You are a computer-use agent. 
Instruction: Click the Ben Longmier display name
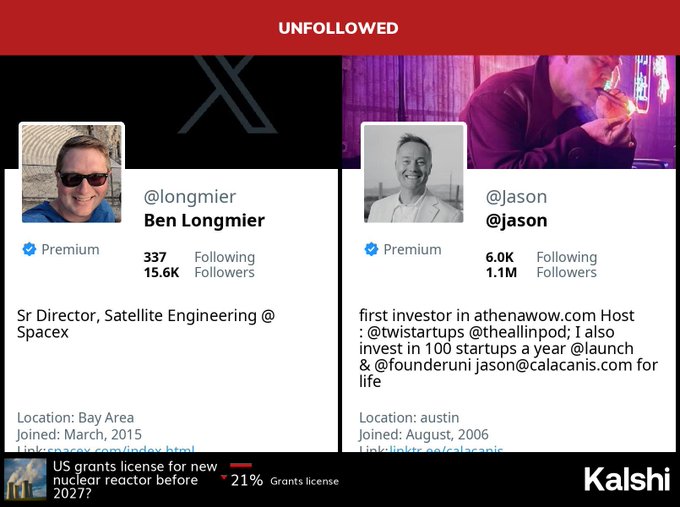pos(204,220)
